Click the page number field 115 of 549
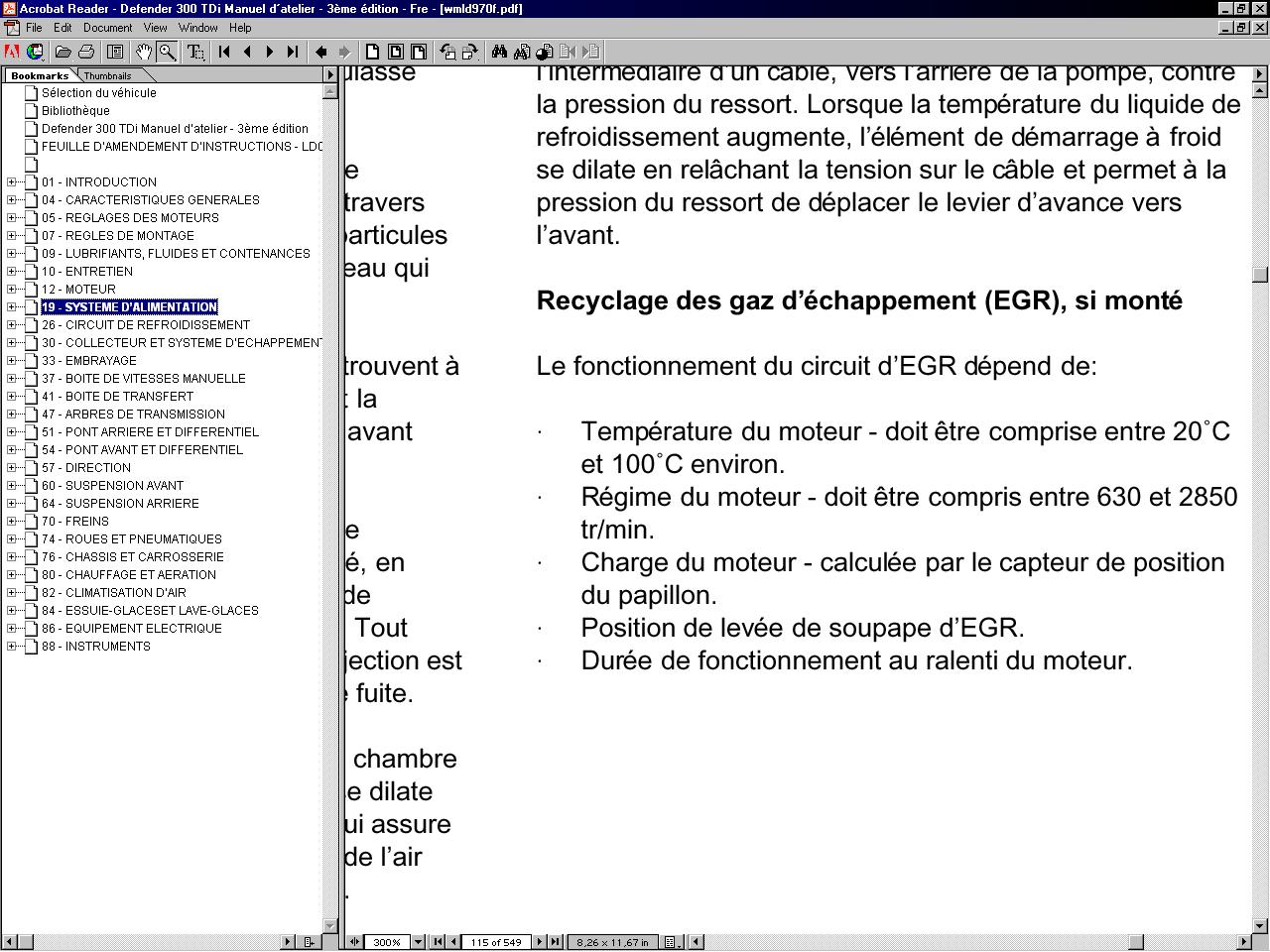 click(x=496, y=942)
